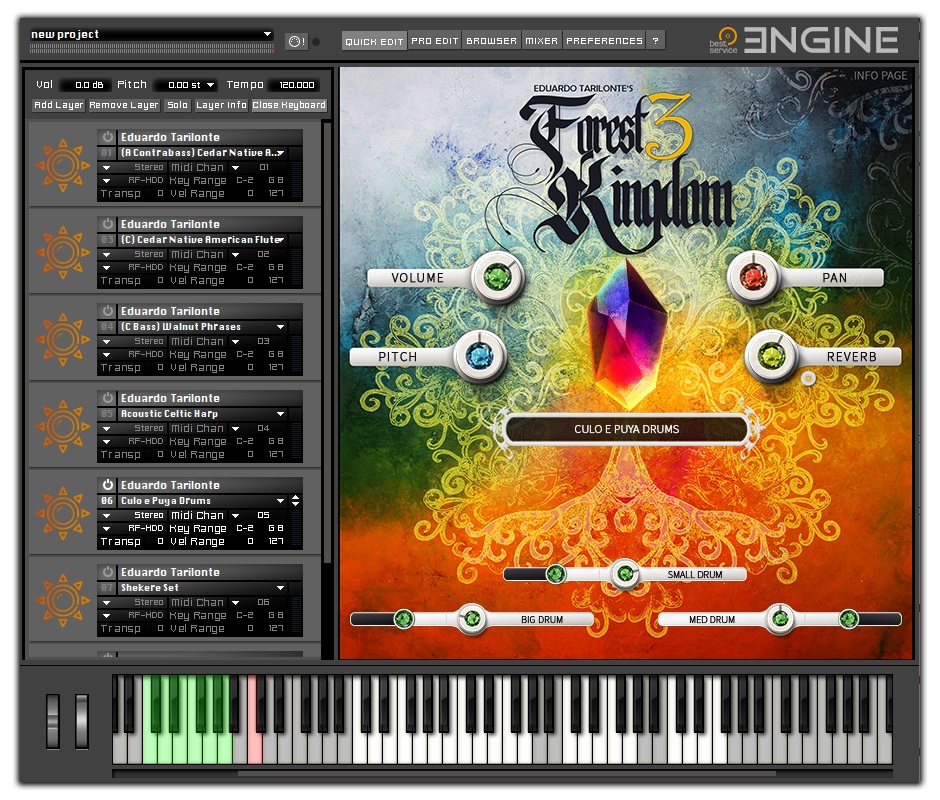This screenshot has height=800, width=940.
Task: Adjust SMALL DRUM horizontal slider handle
Action: tap(556, 574)
